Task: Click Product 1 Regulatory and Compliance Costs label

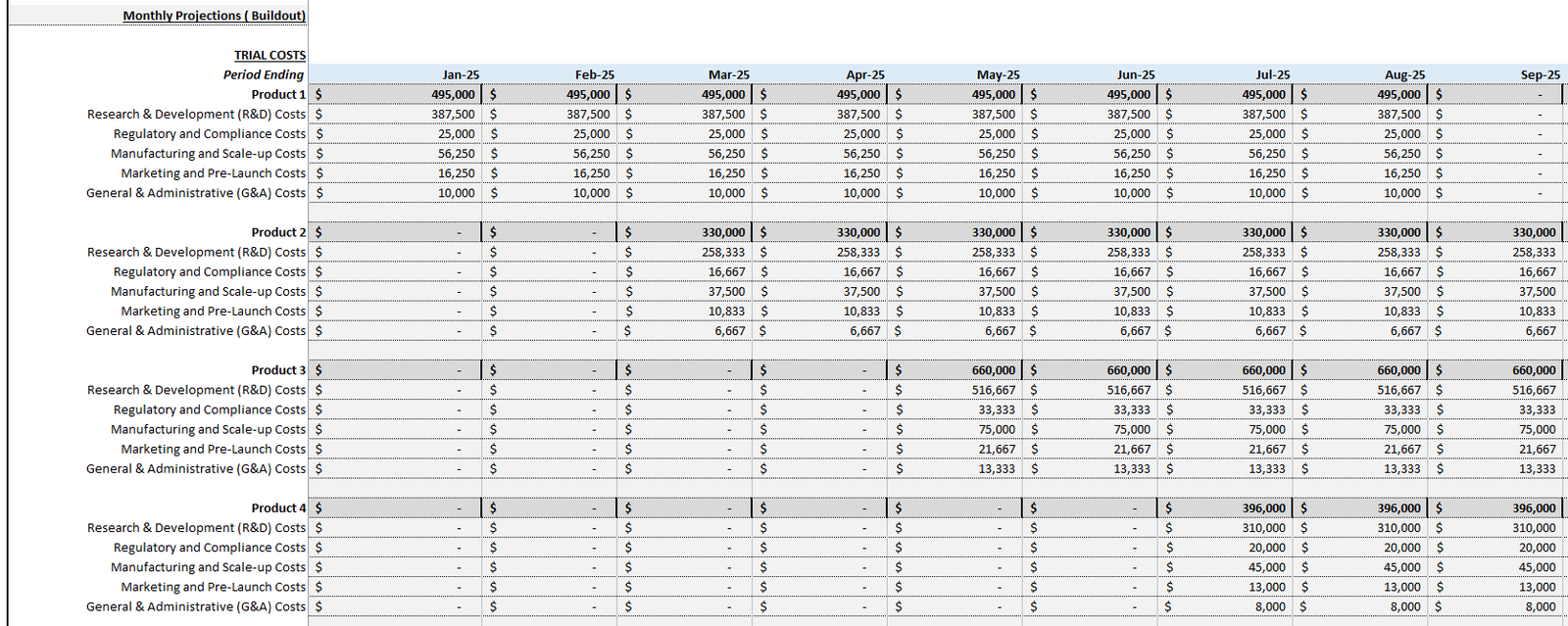Action: pos(210,134)
